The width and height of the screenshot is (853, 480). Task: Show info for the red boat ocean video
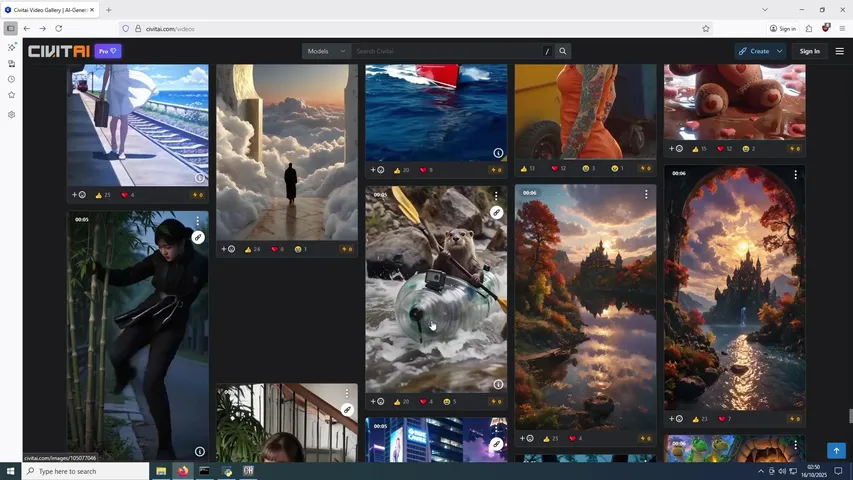[498, 153]
